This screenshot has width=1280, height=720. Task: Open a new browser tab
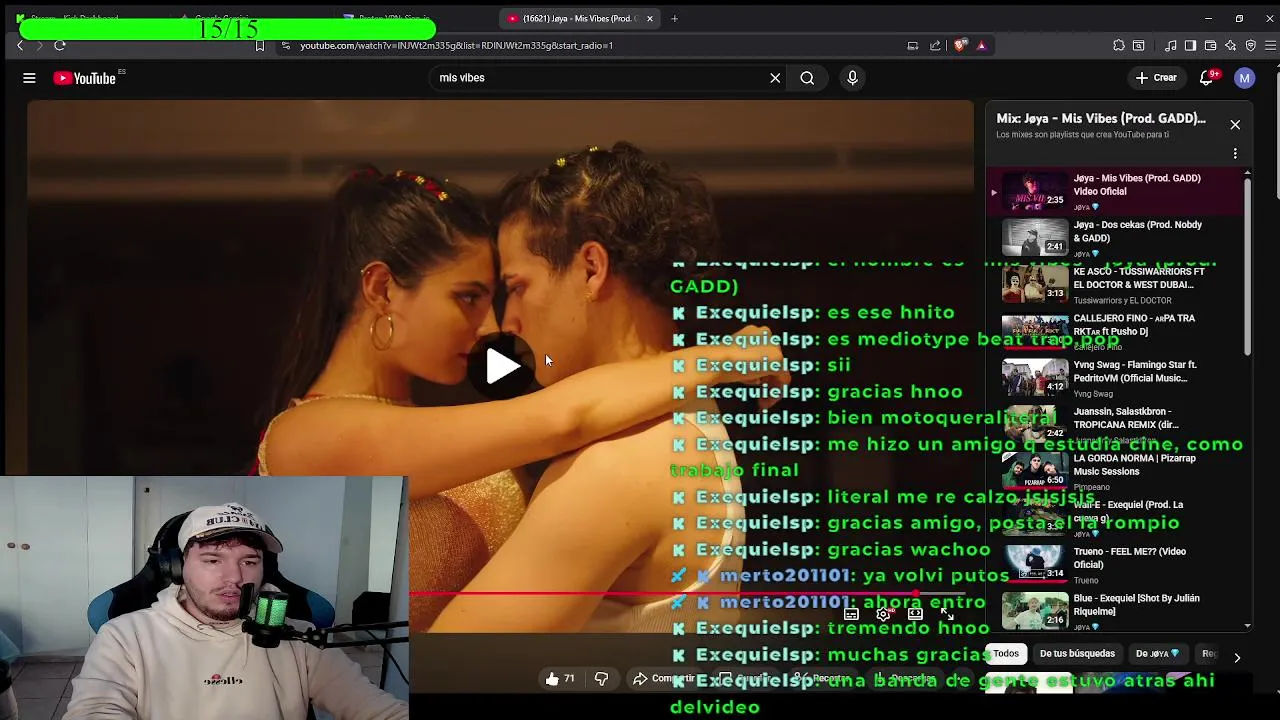pyautogui.click(x=674, y=18)
